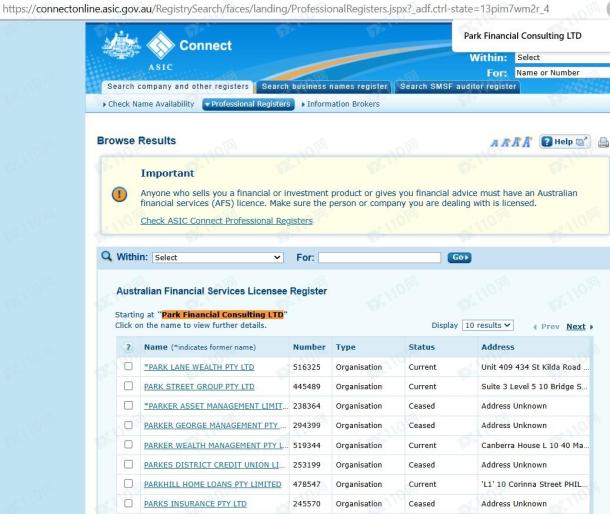
Task: Click Park Financial Consulting LTD popup text
Action: tap(522, 36)
